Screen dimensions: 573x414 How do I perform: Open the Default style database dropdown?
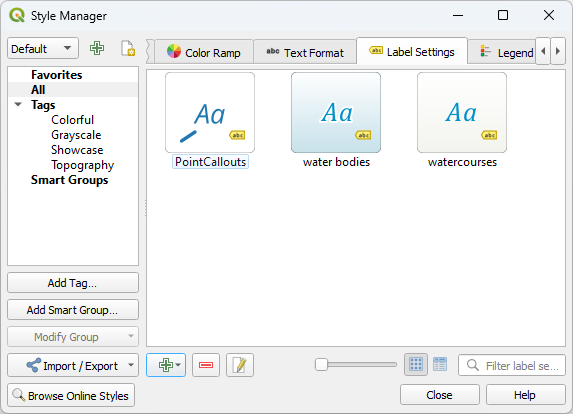click(43, 48)
